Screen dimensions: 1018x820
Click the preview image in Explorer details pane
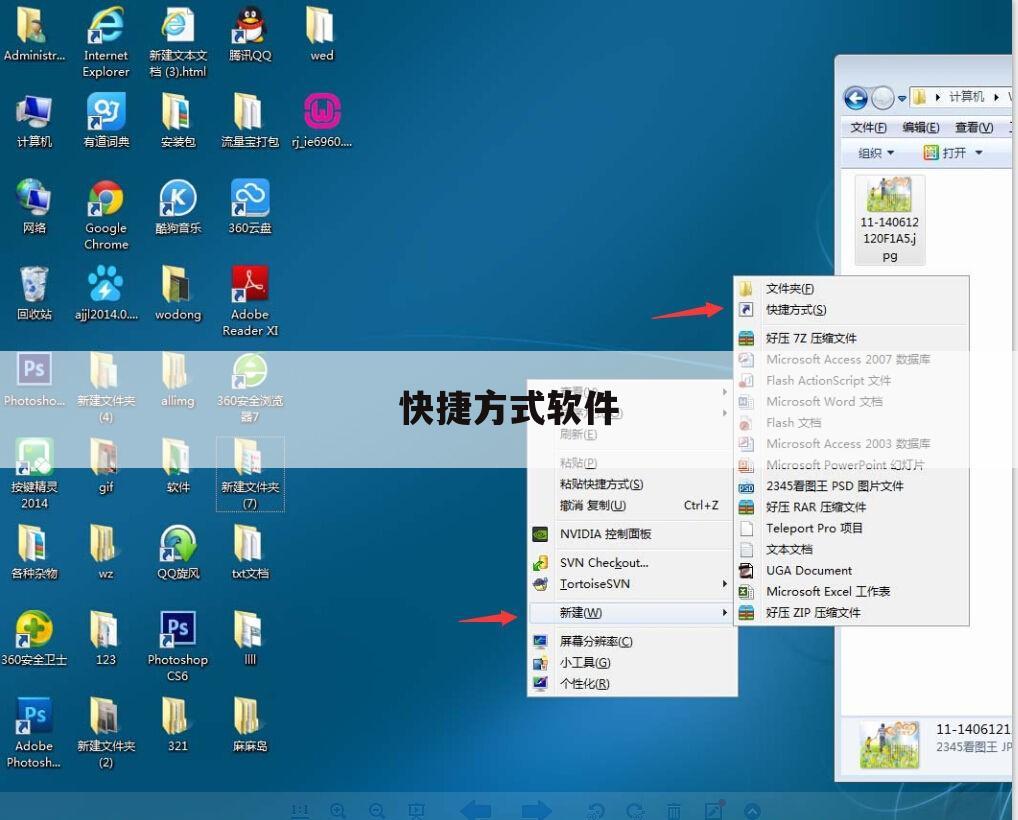coord(889,745)
